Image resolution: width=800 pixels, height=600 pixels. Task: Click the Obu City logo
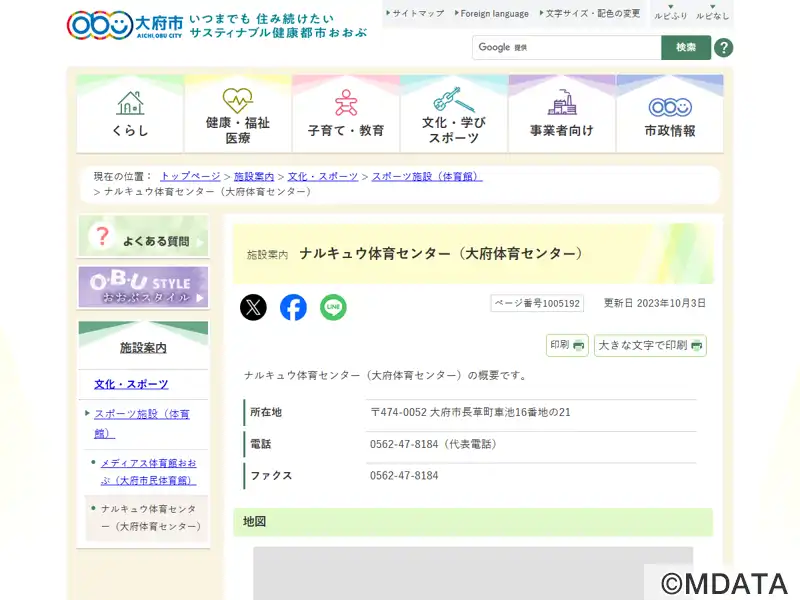coord(125,24)
